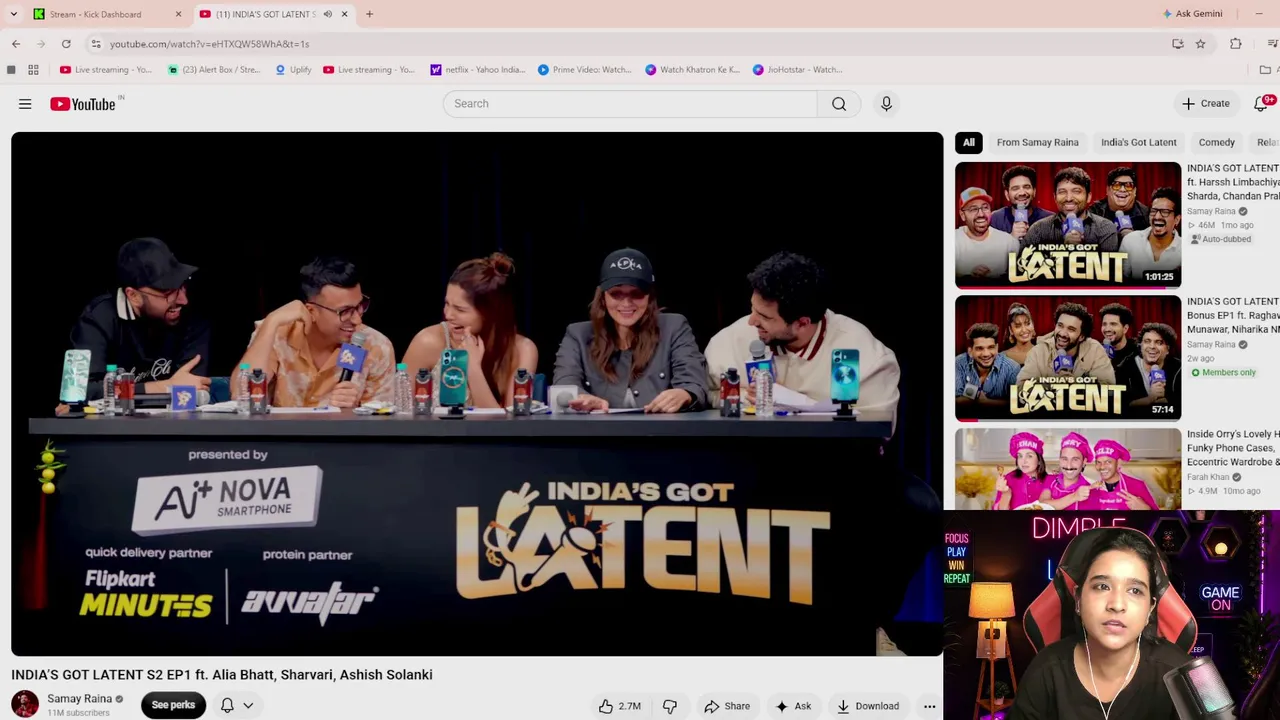Screen dimensions: 1280x720
Task: Reload the current page
Action: coord(66,44)
